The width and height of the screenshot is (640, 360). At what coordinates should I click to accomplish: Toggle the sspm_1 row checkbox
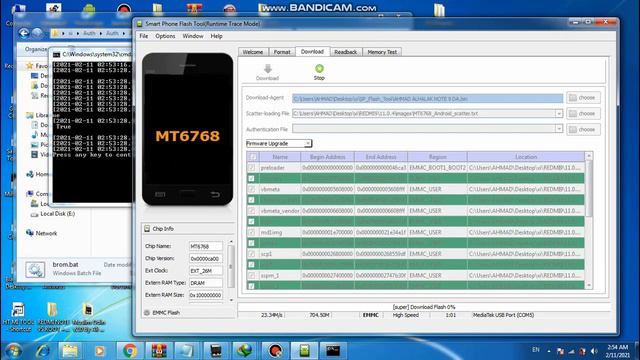tap(251, 276)
